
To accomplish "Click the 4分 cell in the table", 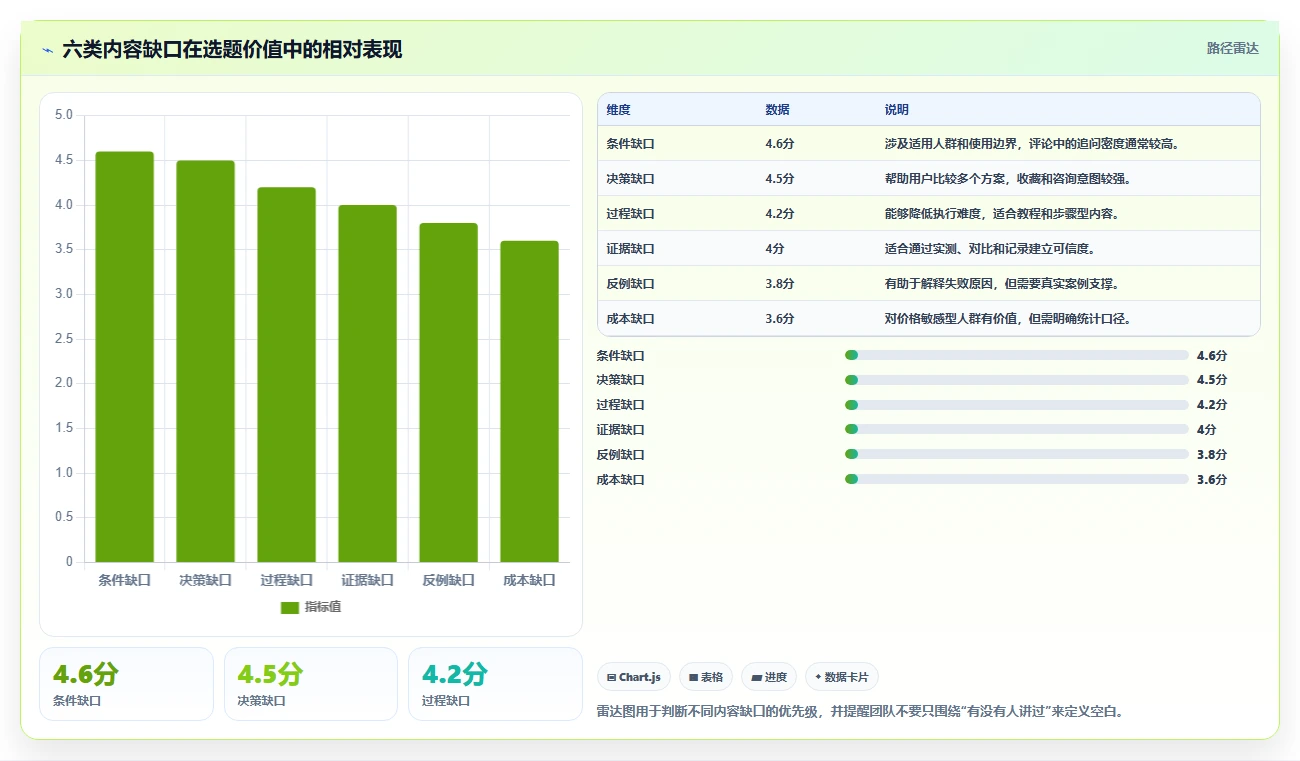I will tap(775, 249).
